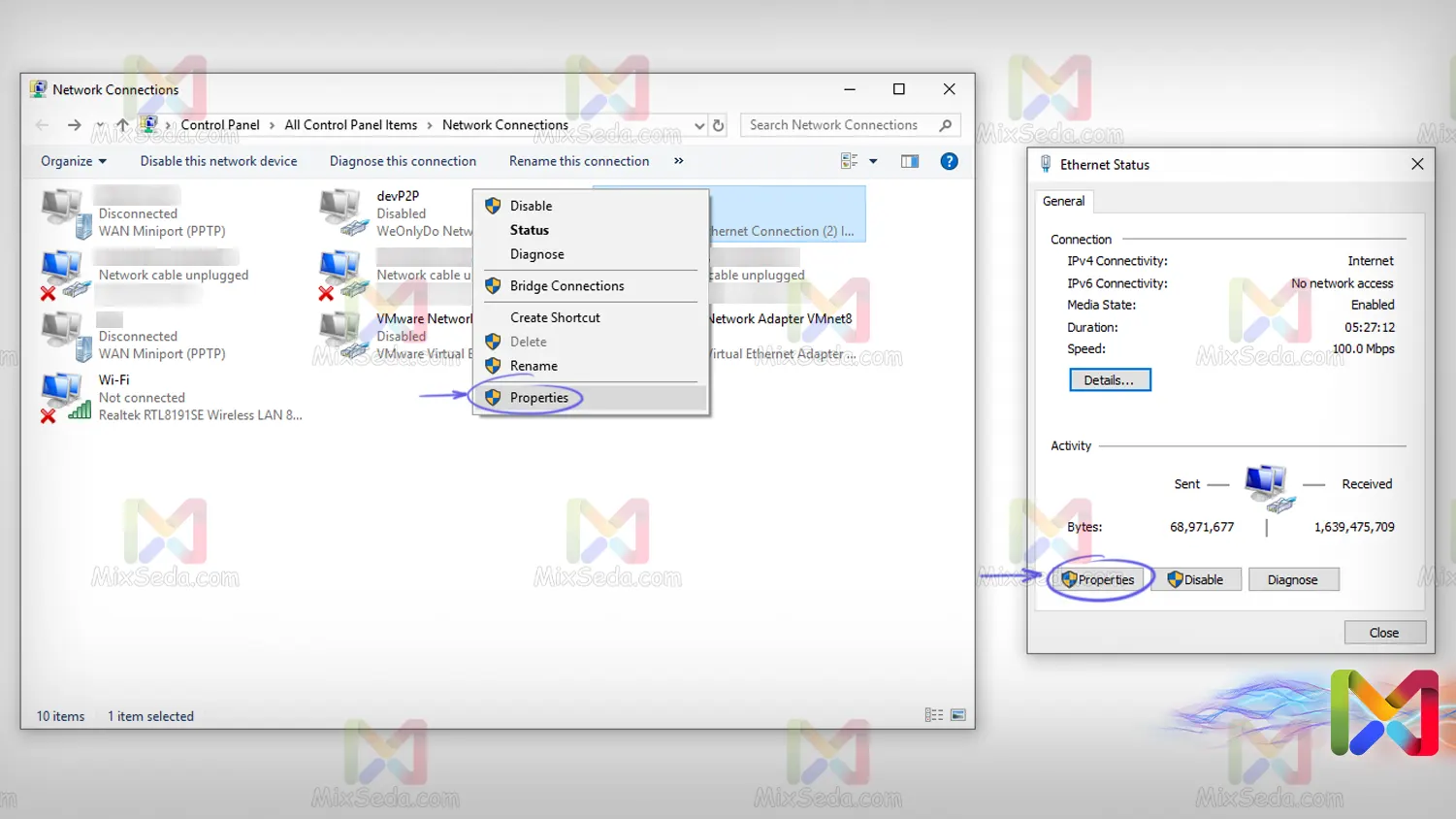Toggle the preview pane icon

click(909, 161)
